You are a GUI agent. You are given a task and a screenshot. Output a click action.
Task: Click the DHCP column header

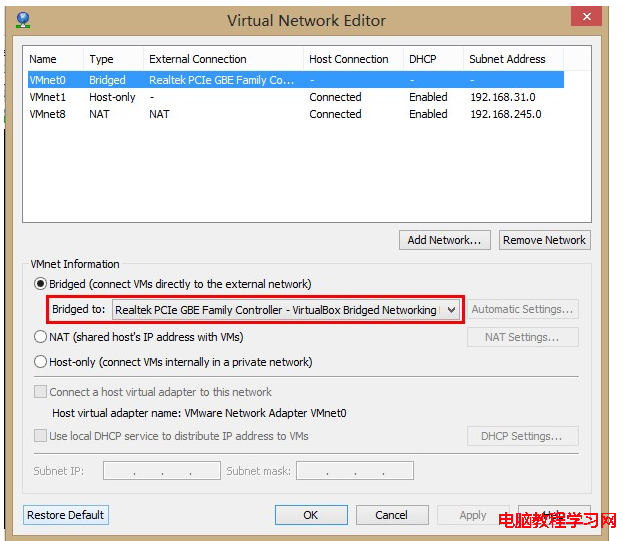[x=433, y=59]
